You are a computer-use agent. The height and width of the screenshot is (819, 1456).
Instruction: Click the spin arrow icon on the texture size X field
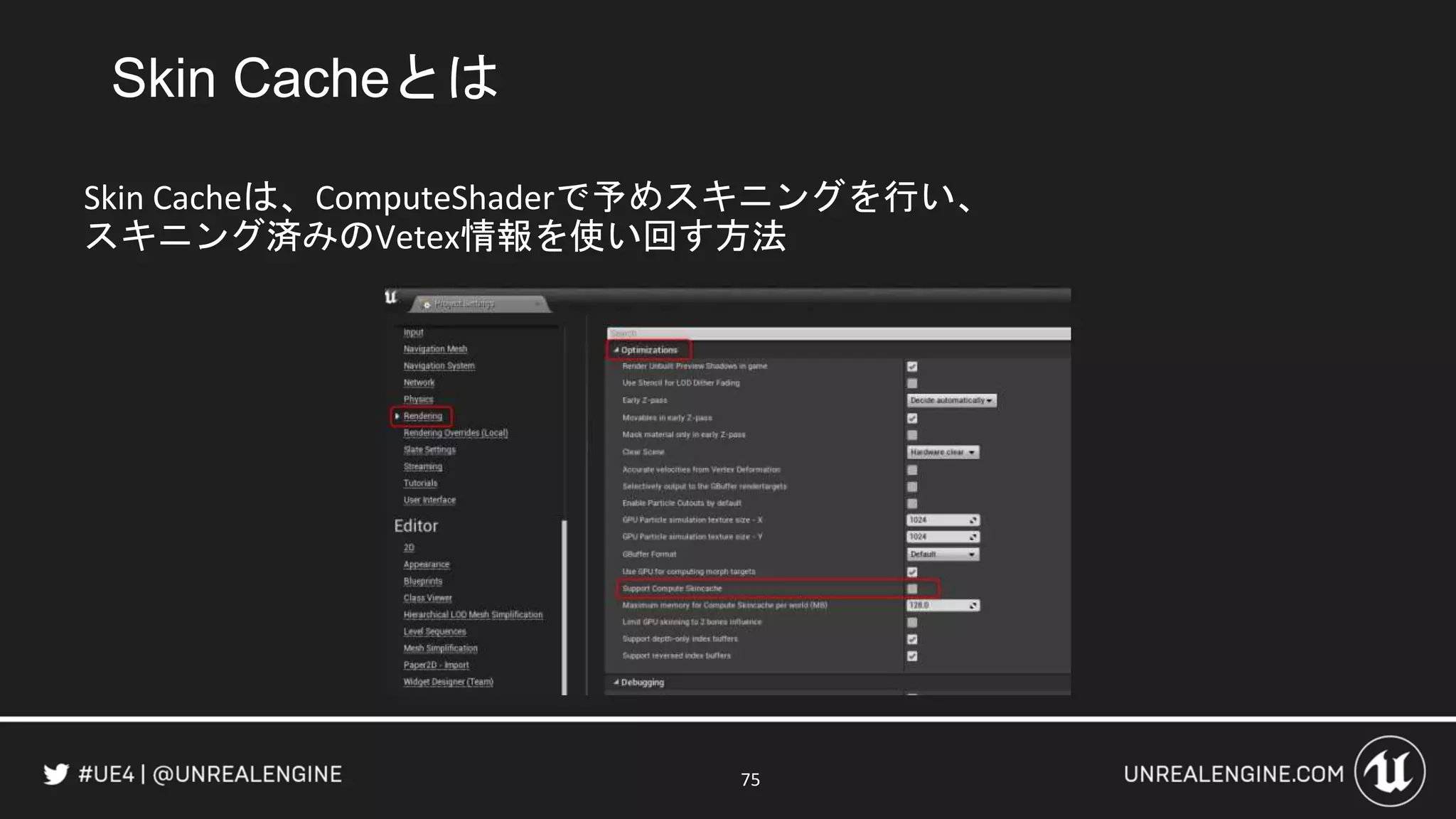tap(973, 520)
